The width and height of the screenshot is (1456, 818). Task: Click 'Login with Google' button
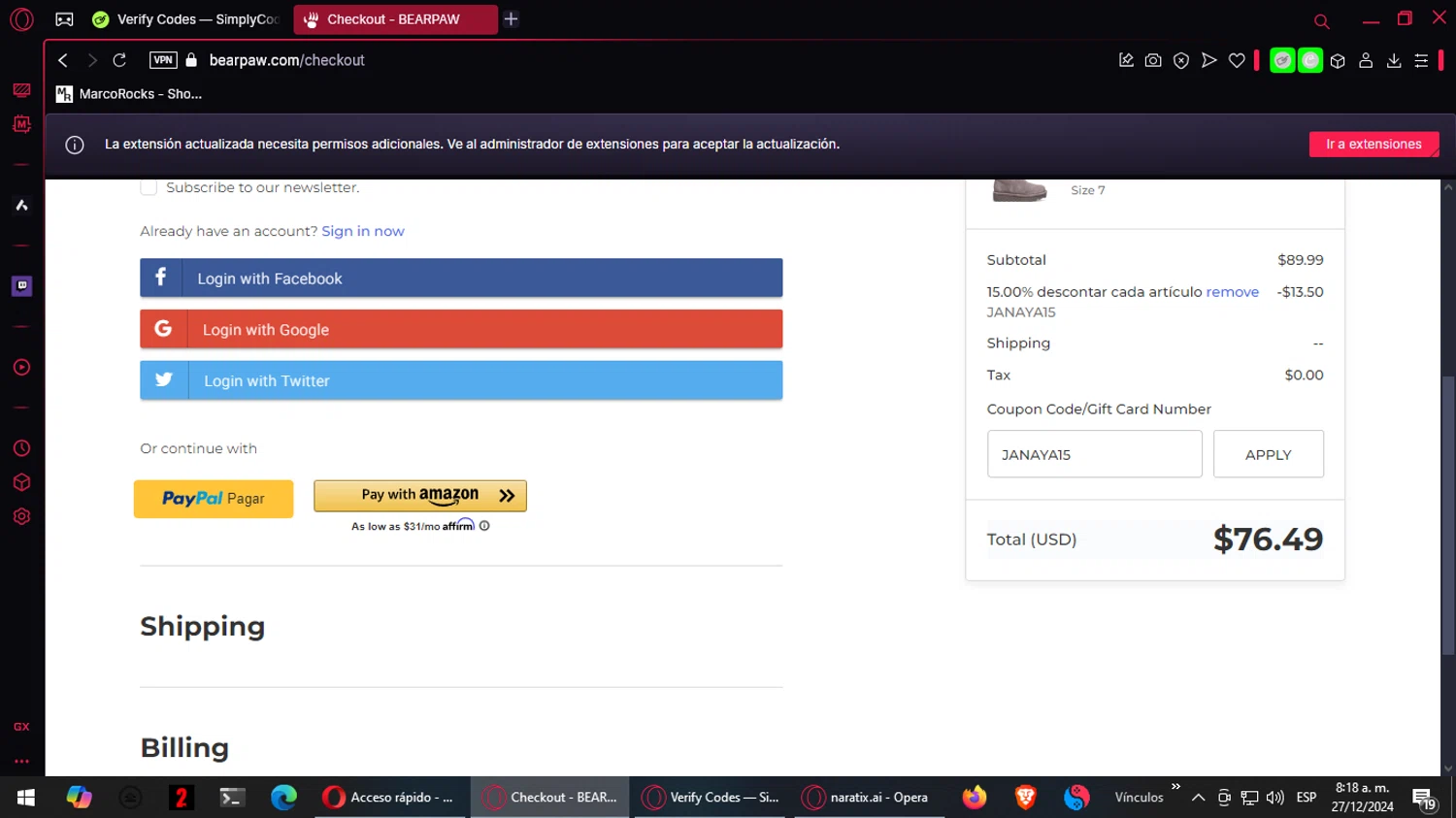(461, 329)
